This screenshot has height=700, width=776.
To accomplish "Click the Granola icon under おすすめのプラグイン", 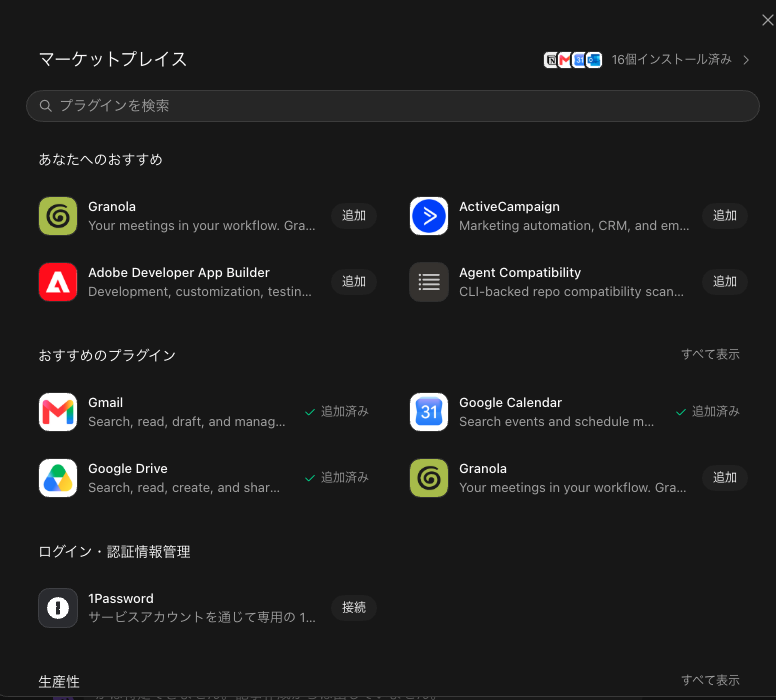I will pyautogui.click(x=429, y=478).
